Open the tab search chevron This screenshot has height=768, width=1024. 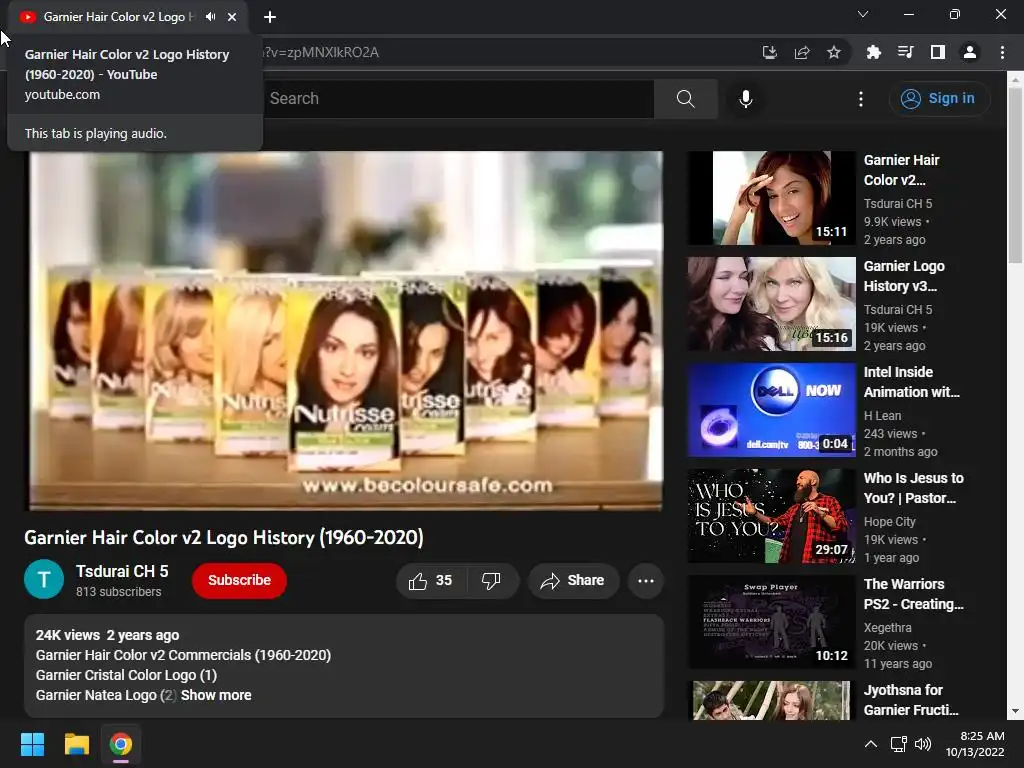(x=863, y=14)
